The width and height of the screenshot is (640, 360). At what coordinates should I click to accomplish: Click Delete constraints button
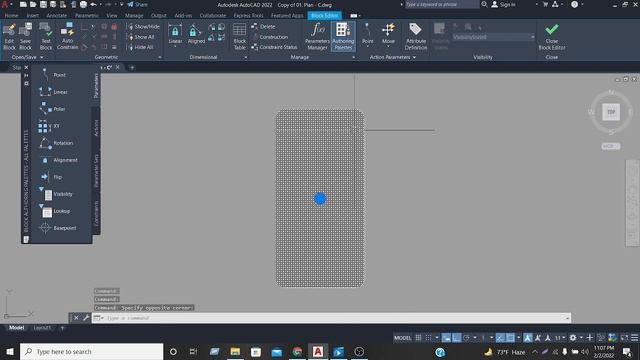tap(264, 27)
